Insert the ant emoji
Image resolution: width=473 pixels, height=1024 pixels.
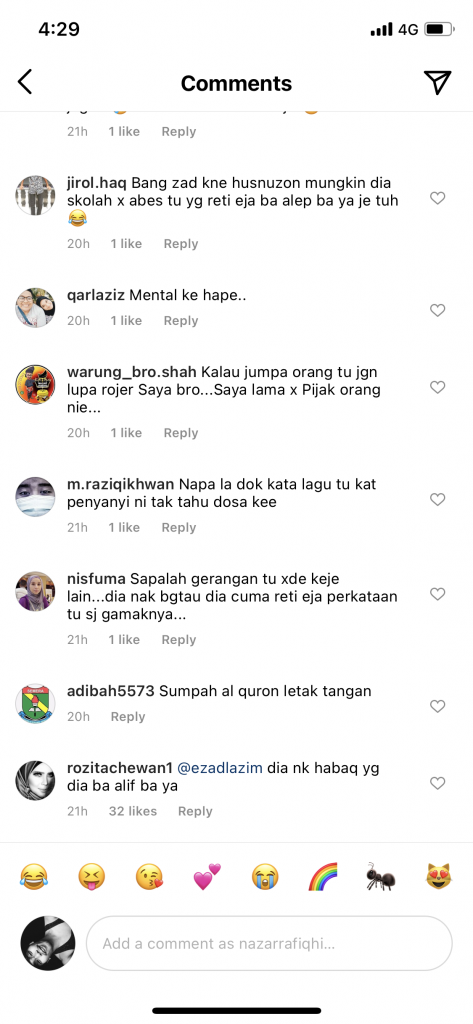coord(380,876)
